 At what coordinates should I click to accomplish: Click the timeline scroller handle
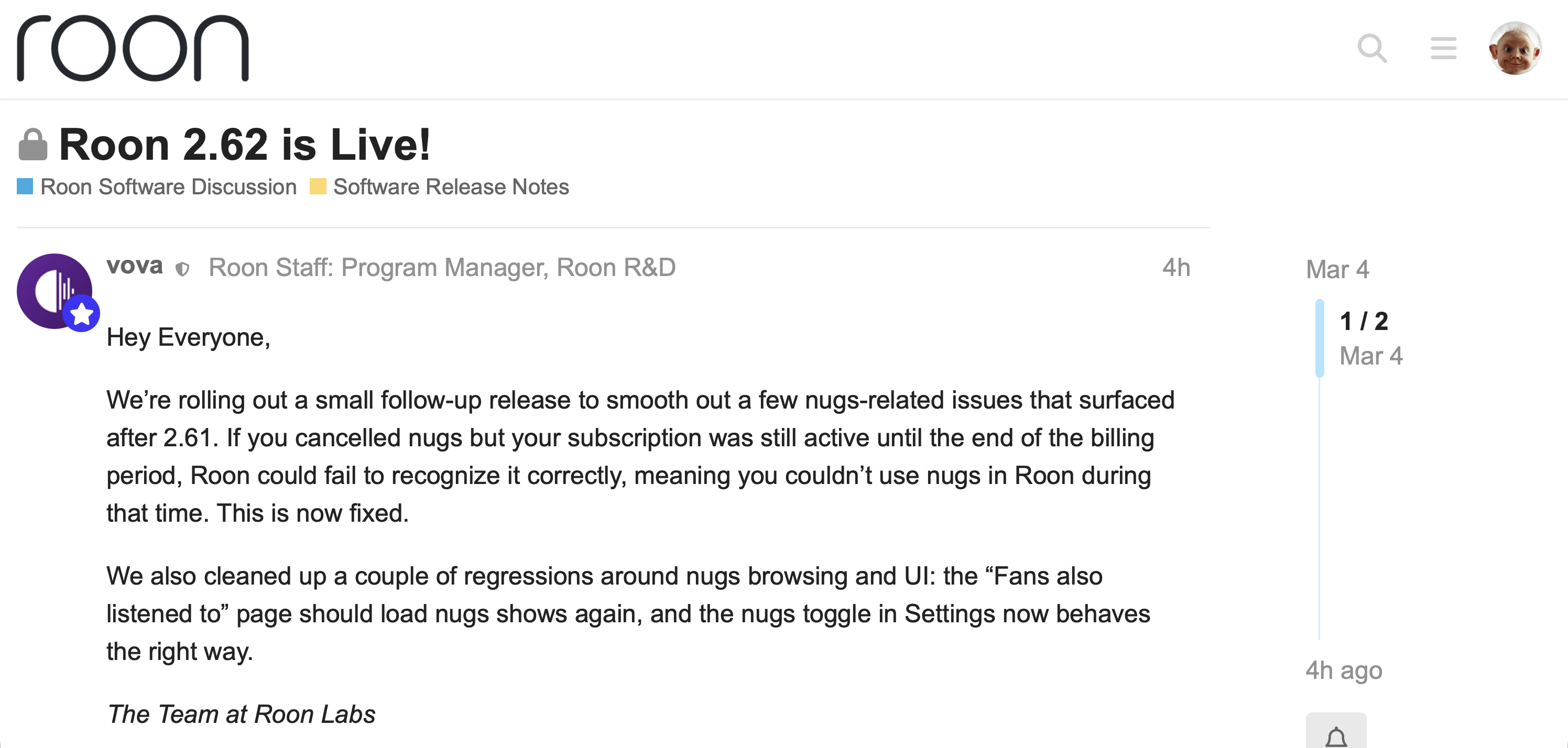point(1320,338)
